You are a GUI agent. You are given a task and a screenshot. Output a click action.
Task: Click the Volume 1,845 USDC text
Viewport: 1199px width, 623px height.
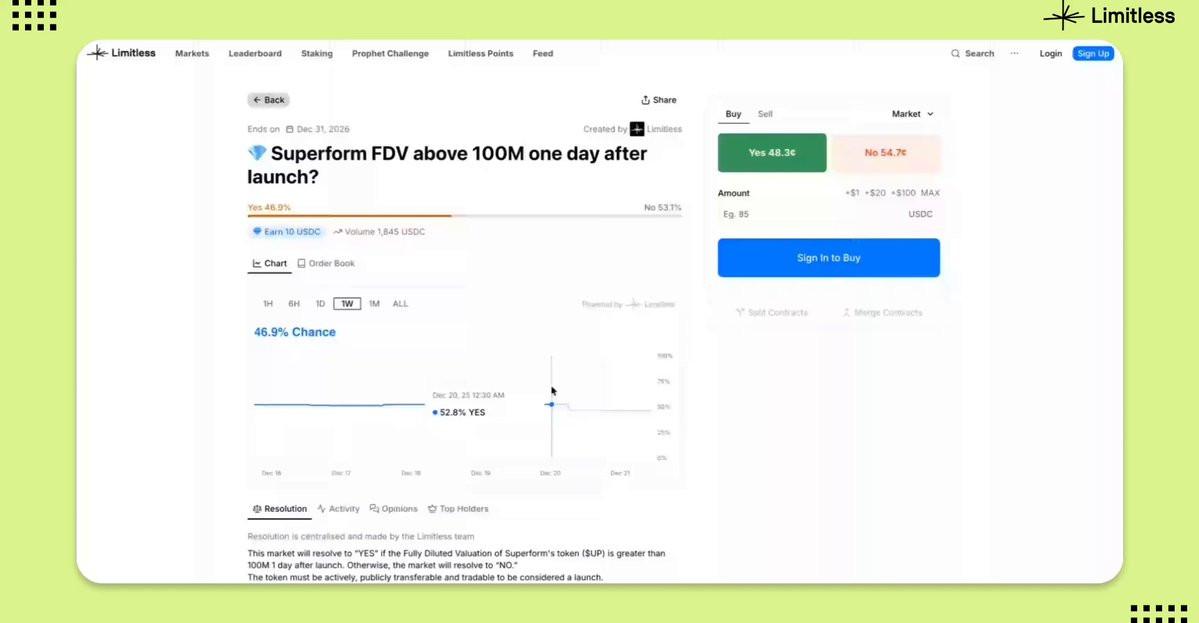point(379,232)
